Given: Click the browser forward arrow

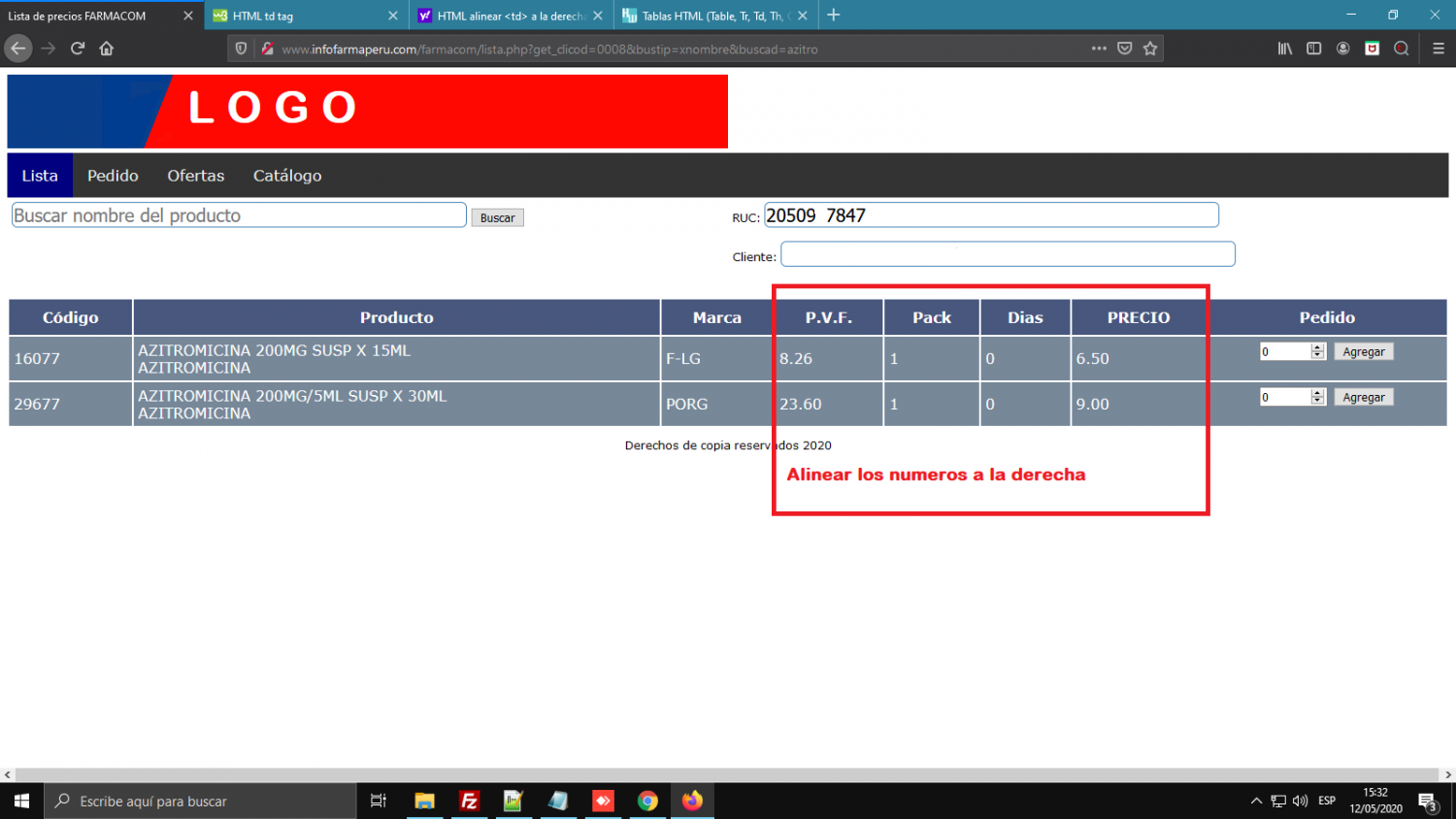Looking at the screenshot, I should [x=49, y=49].
